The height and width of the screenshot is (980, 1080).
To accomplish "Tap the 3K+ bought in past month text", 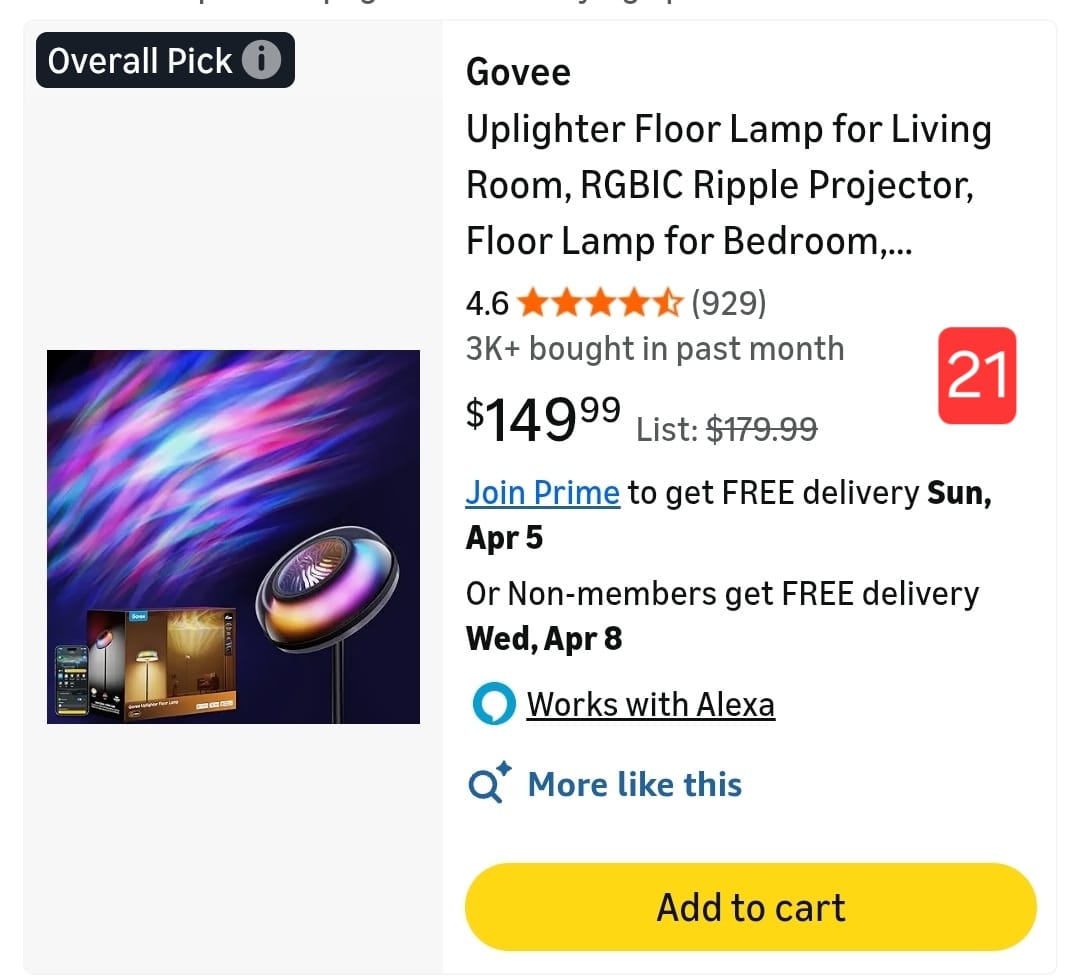I will click(x=655, y=348).
